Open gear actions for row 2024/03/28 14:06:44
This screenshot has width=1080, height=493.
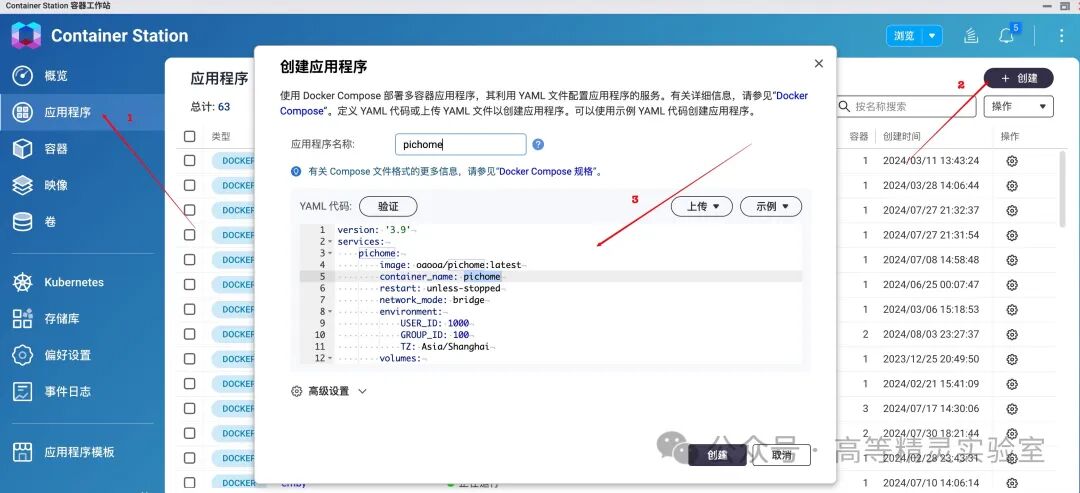1012,185
